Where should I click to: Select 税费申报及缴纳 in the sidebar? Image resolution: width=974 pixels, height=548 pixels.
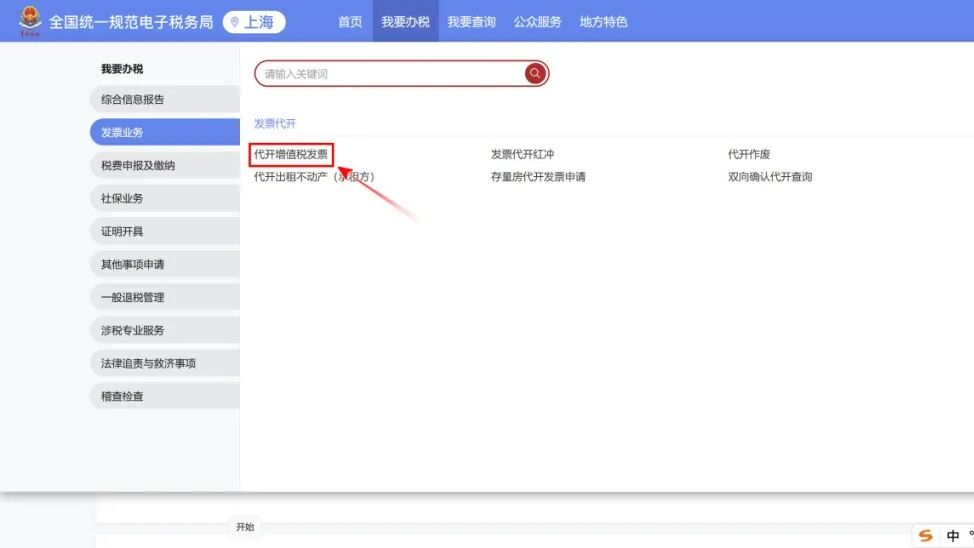[x=165, y=165]
